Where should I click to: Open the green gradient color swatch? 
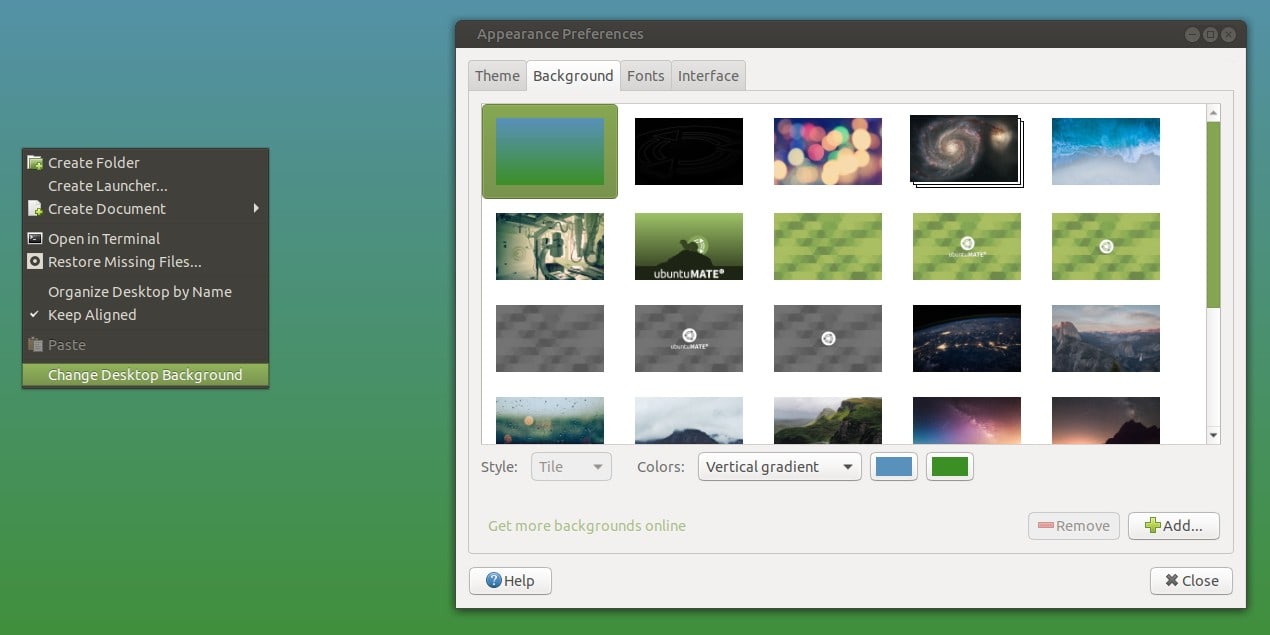[949, 467]
